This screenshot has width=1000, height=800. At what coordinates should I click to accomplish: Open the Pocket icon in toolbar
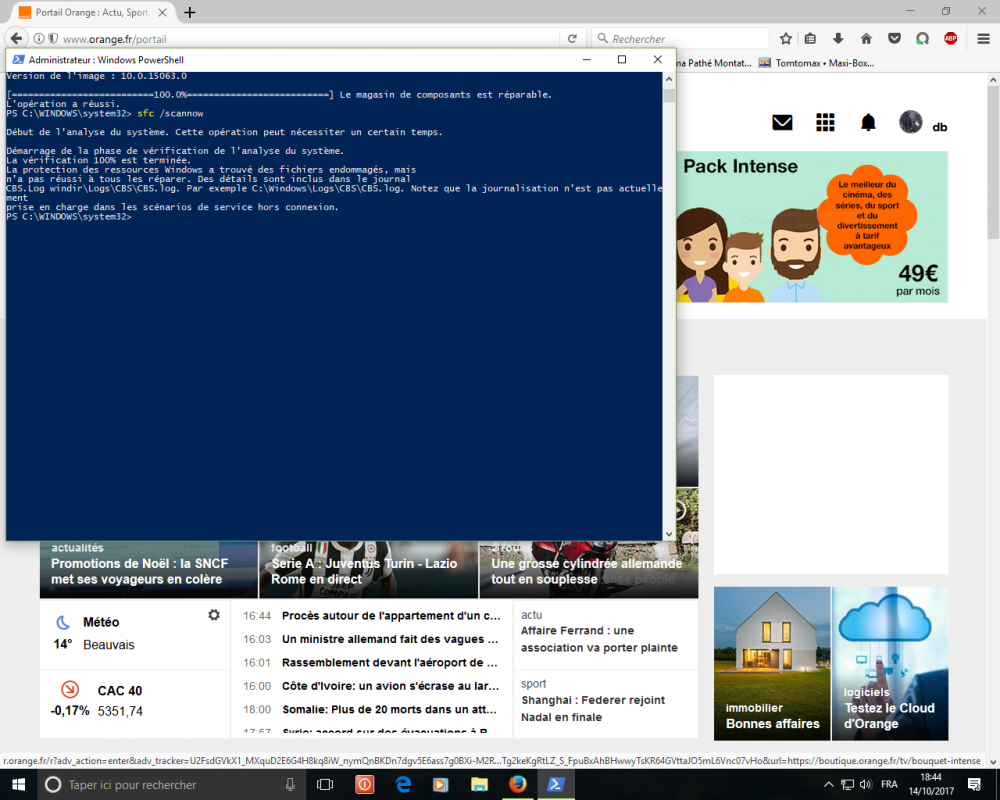(x=894, y=38)
